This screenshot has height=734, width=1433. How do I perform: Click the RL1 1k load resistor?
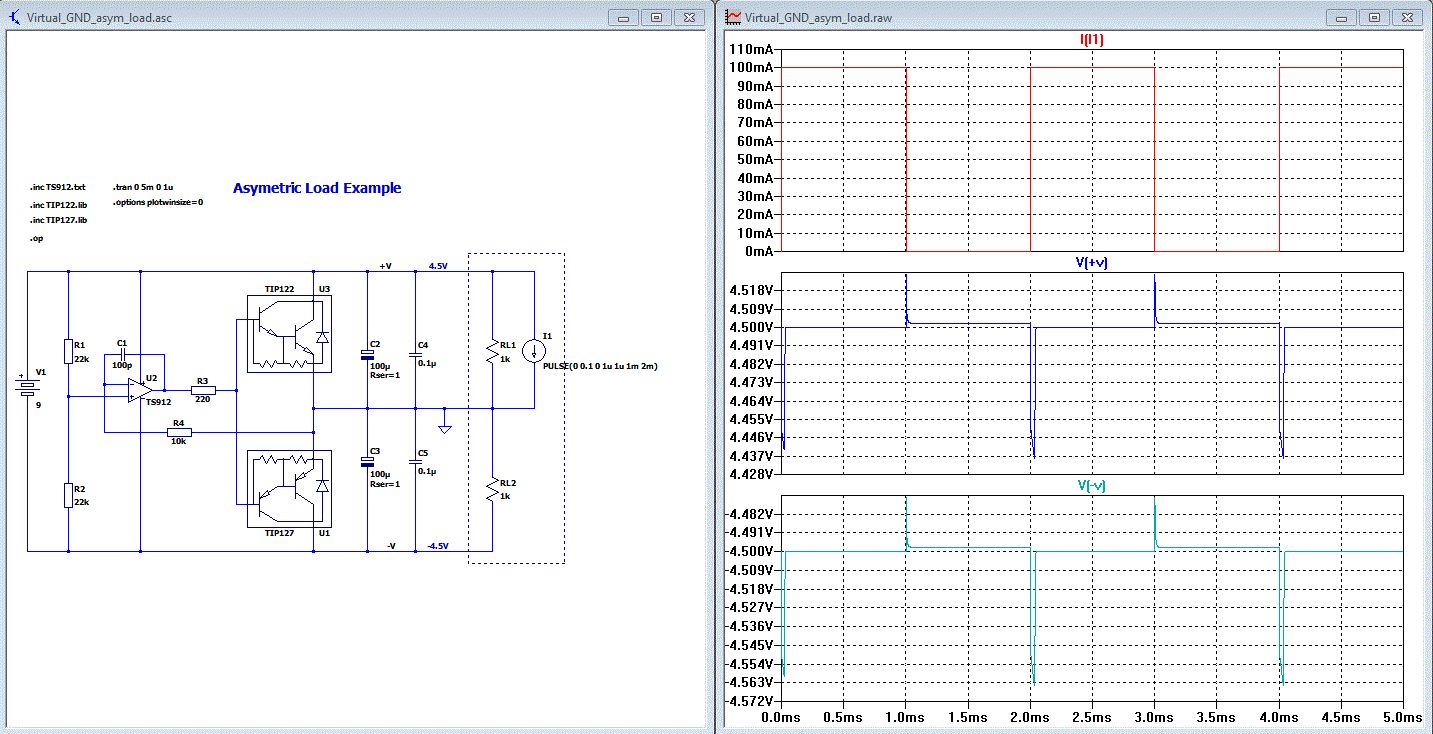[492, 351]
